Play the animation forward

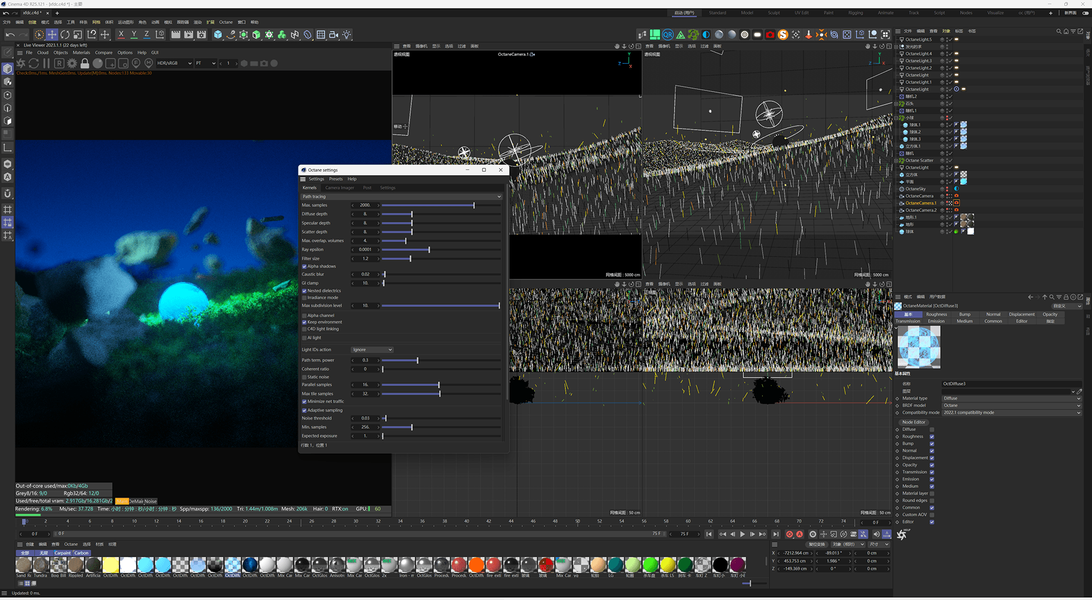pyautogui.click(x=742, y=535)
